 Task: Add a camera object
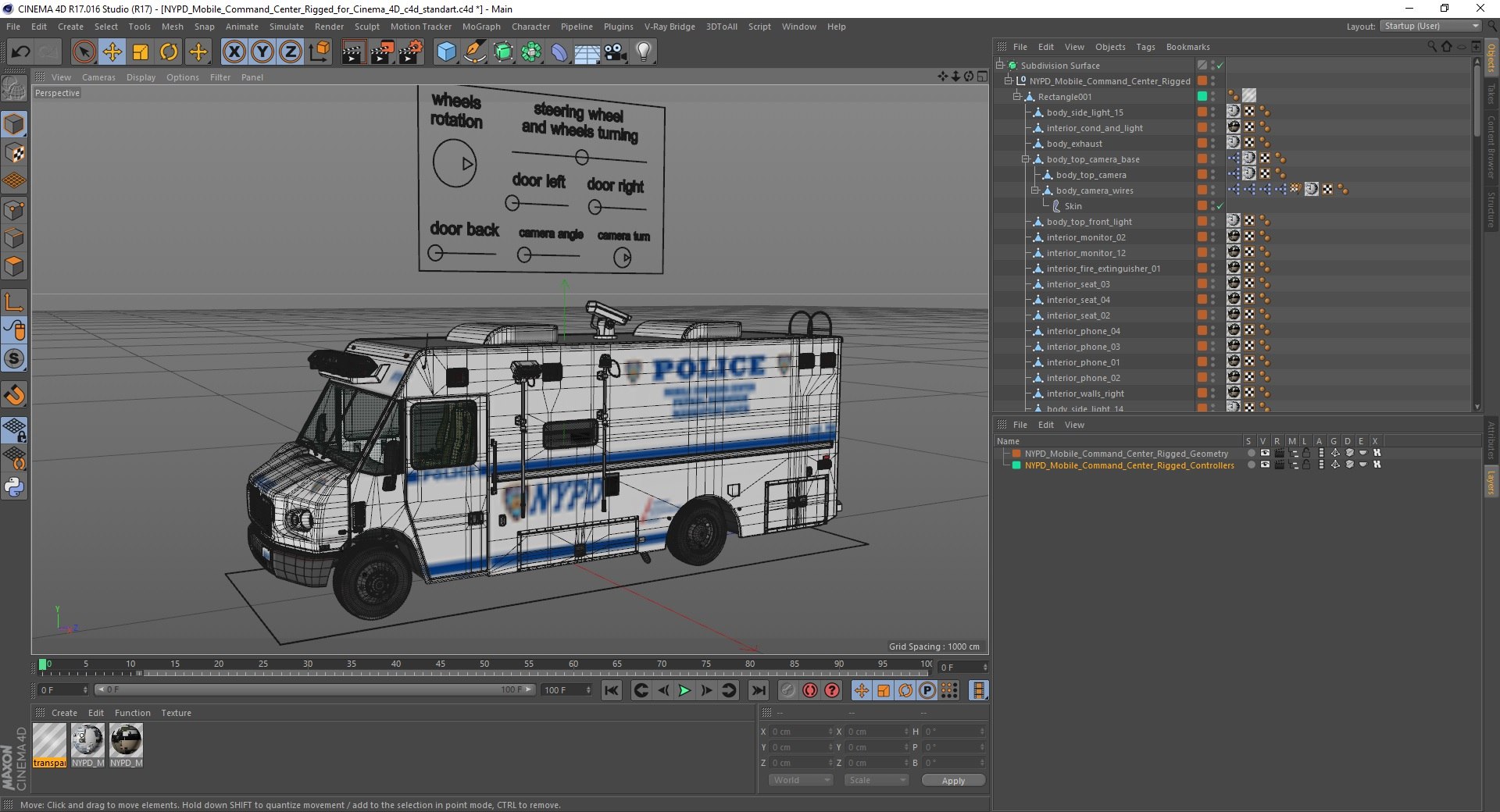[616, 52]
